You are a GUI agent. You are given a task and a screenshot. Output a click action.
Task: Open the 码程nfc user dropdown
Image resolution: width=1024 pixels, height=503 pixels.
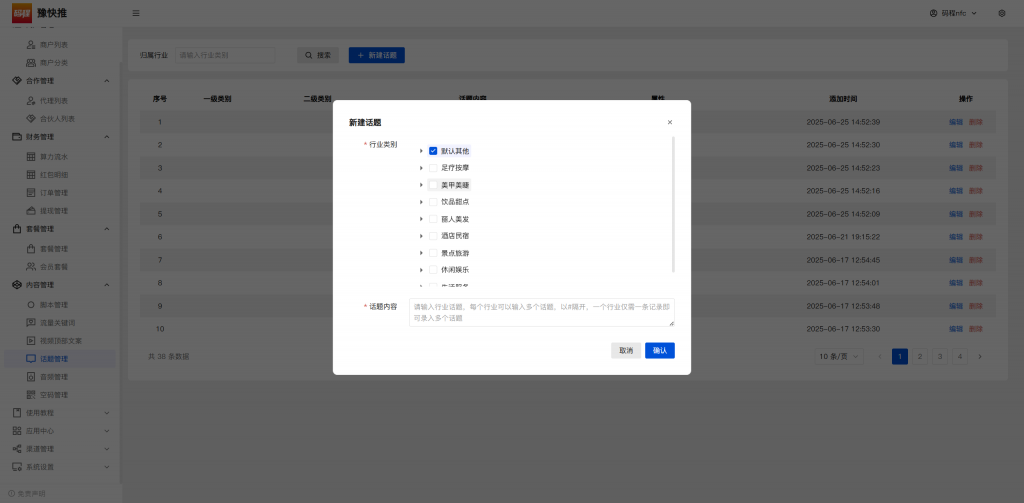coord(955,13)
